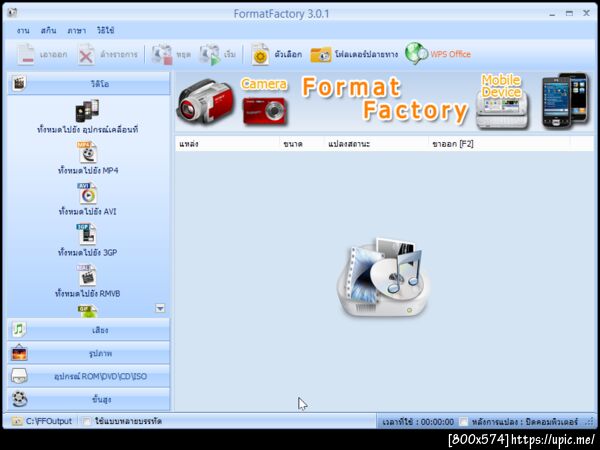Click the C:\FFOutput path in the status bar
Viewport: 600px width, 450px height.
[49, 421]
